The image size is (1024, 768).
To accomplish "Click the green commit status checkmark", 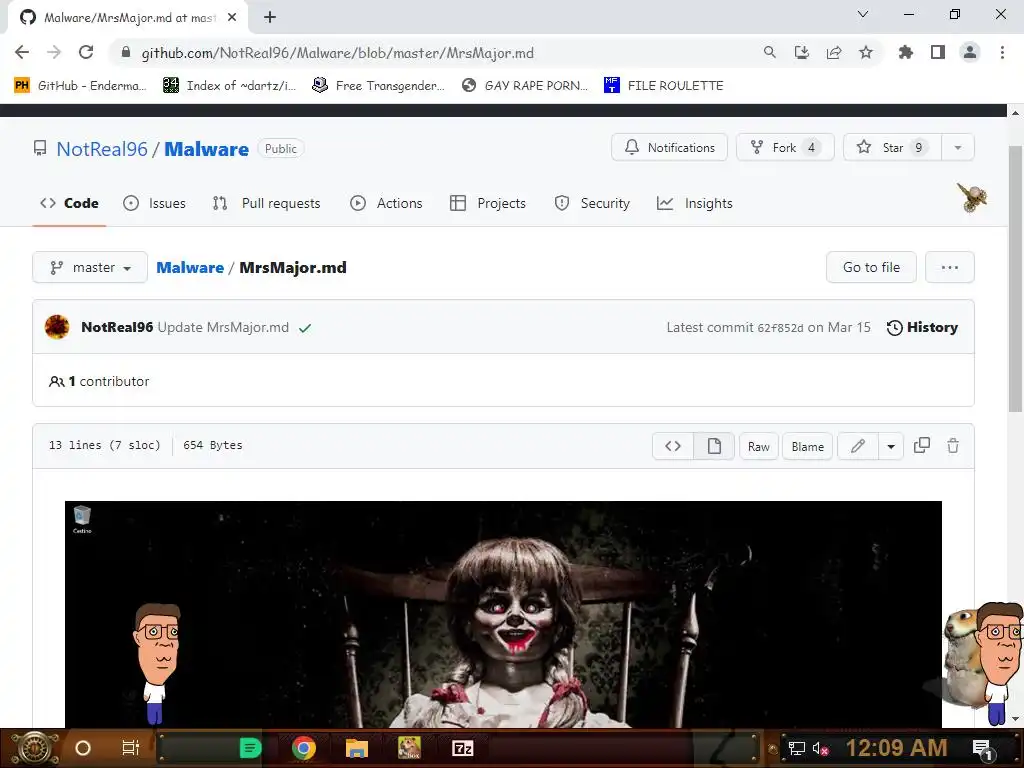I will 305,328.
